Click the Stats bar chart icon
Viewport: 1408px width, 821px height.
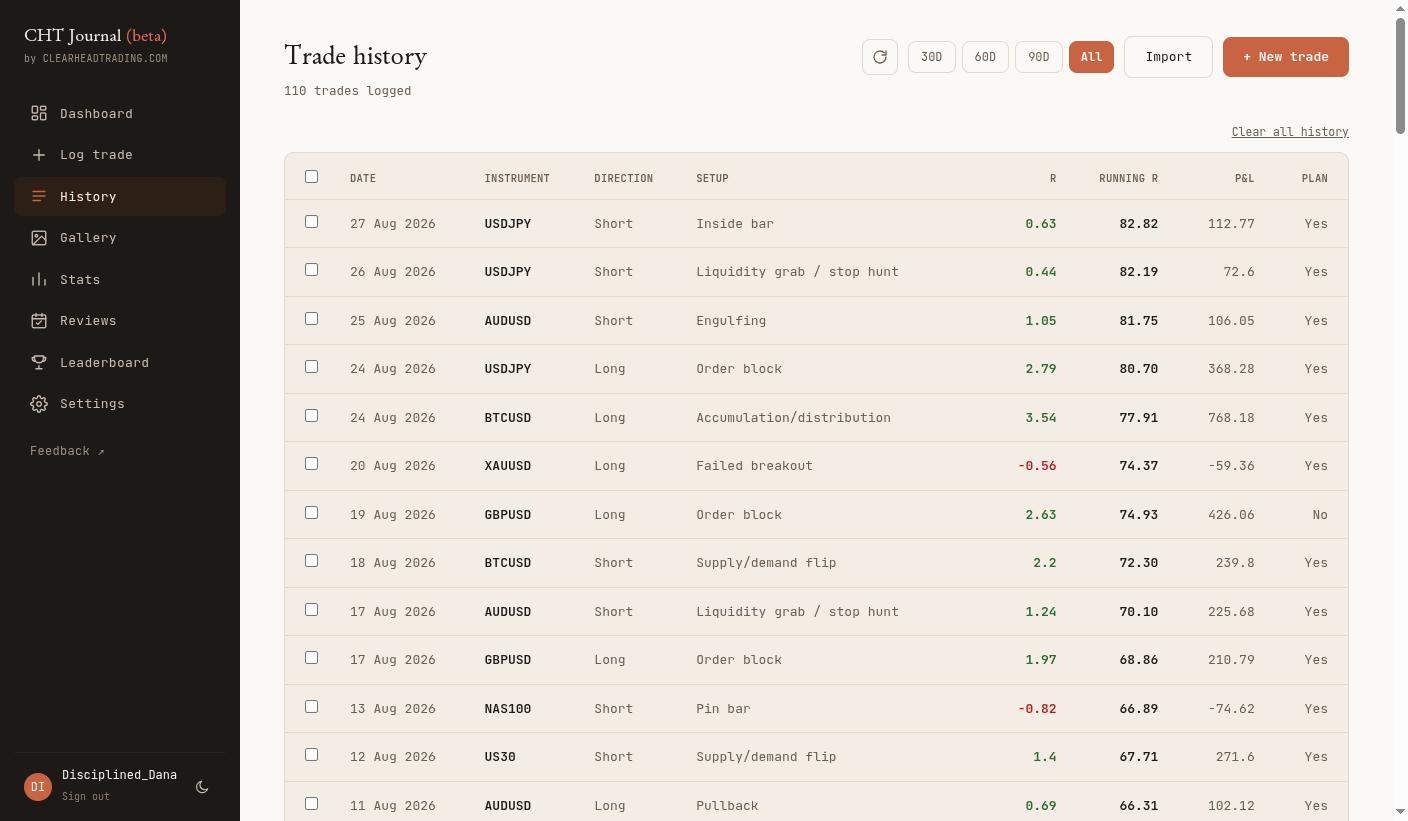coord(39,279)
